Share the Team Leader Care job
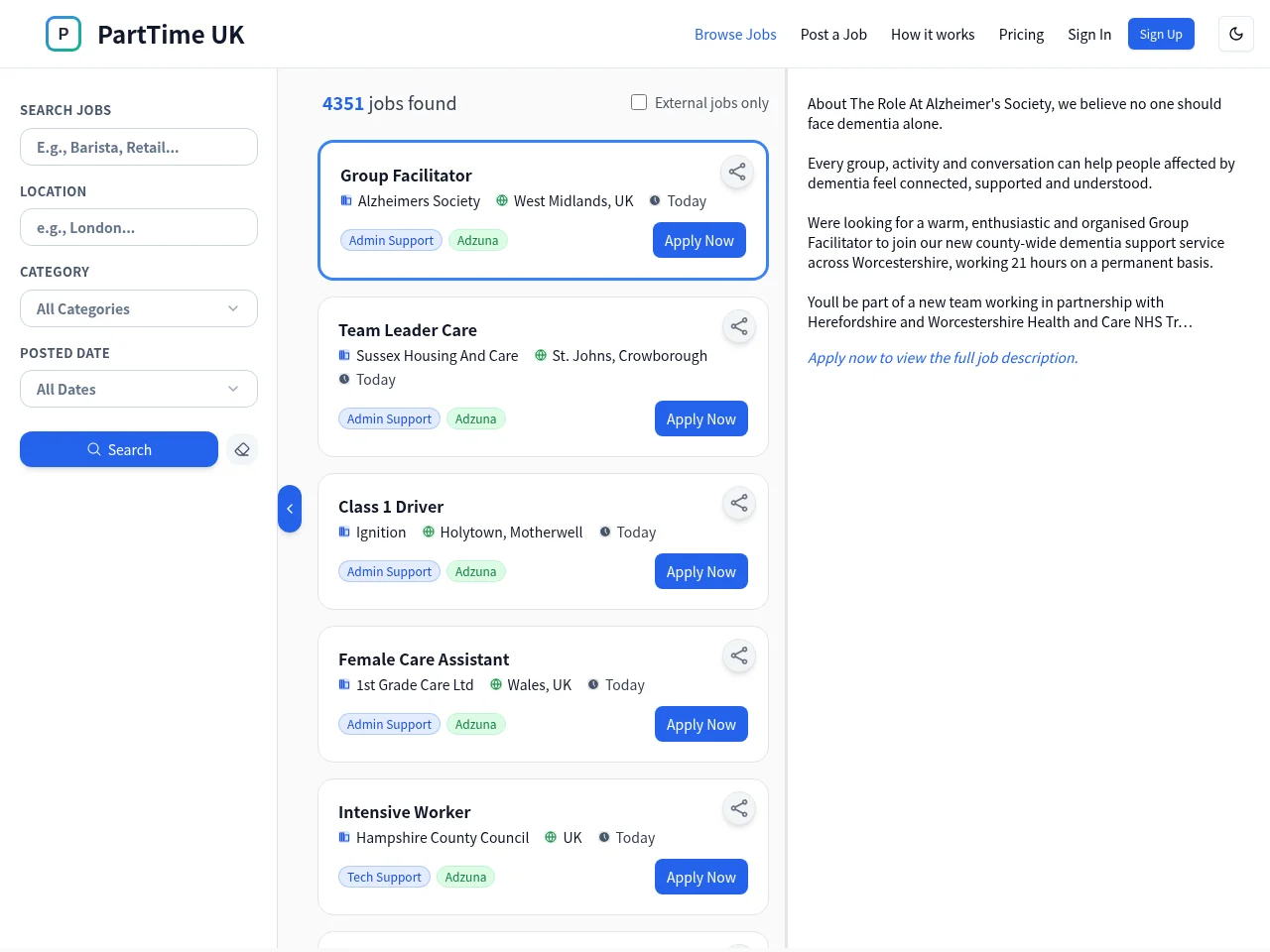This screenshot has height=952, width=1270. 739,326
